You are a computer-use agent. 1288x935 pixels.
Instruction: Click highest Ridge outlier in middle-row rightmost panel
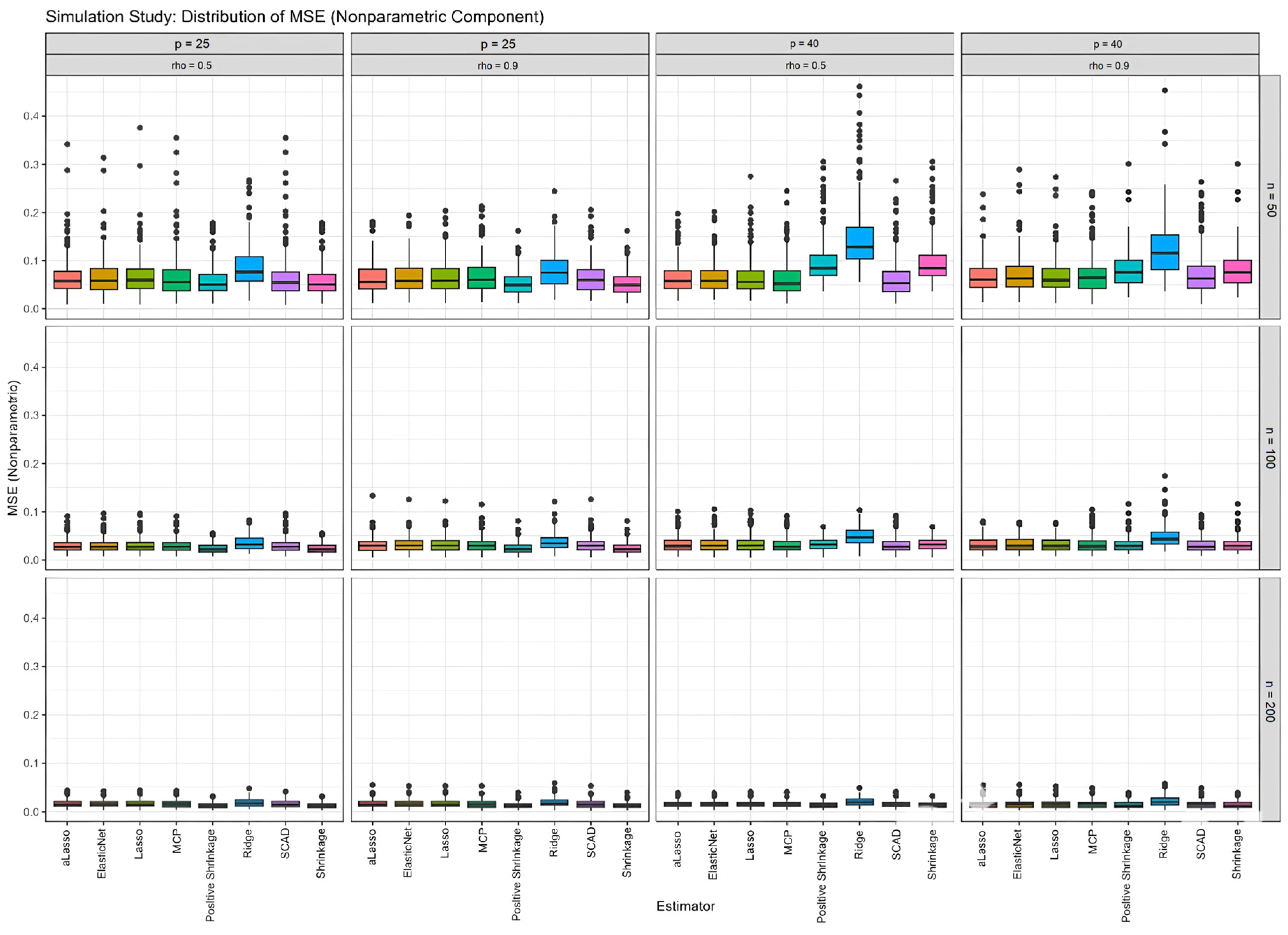coord(1165,476)
